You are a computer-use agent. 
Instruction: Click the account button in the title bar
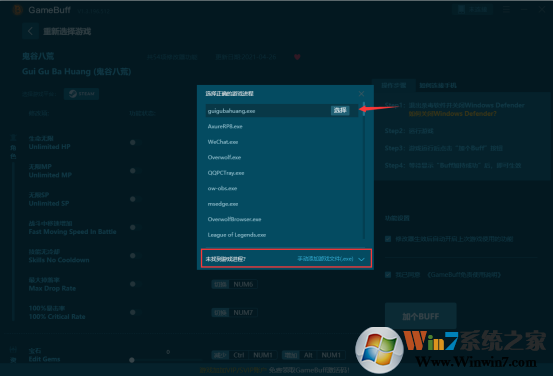point(473,10)
